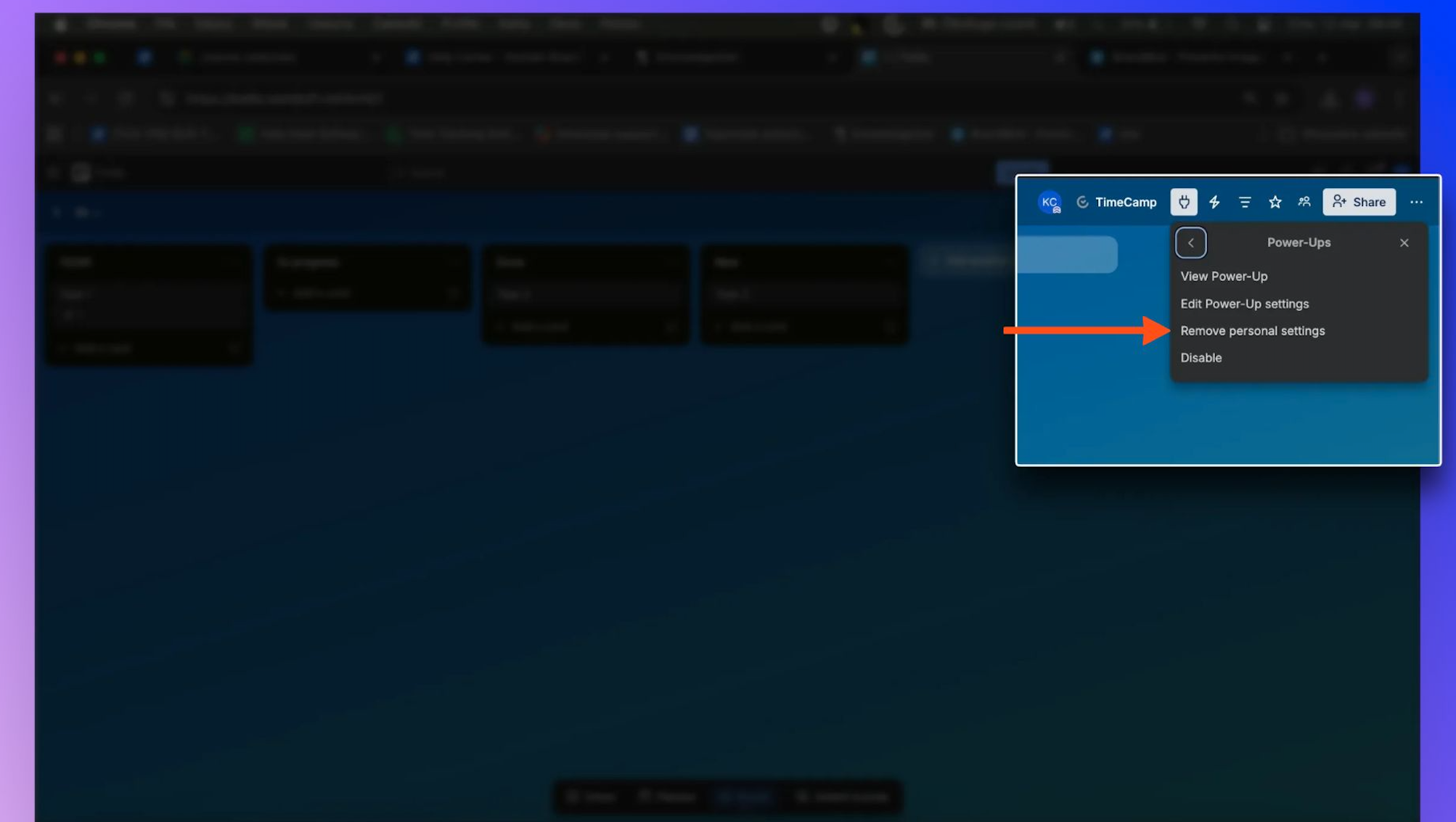This screenshot has width=1456, height=822.
Task: Click the Power-Ups plug icon
Action: point(1184,202)
